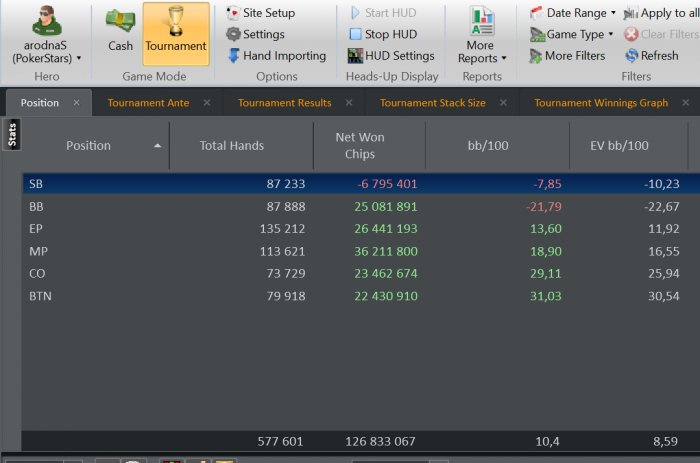The image size is (700, 463).
Task: Sort by the Position column header
Action: [x=88, y=146]
